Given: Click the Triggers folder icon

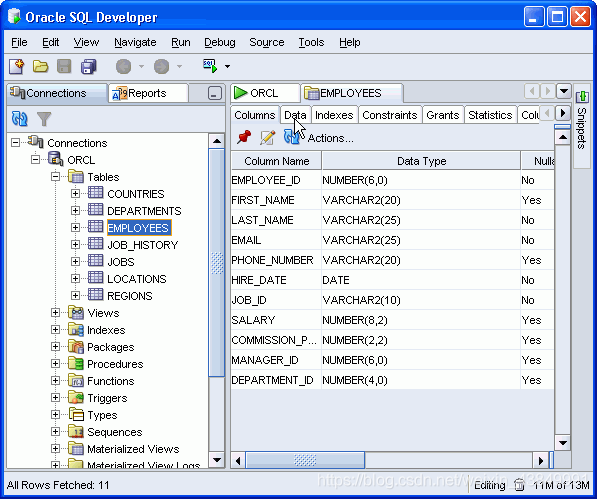Looking at the screenshot, I should pos(76,397).
